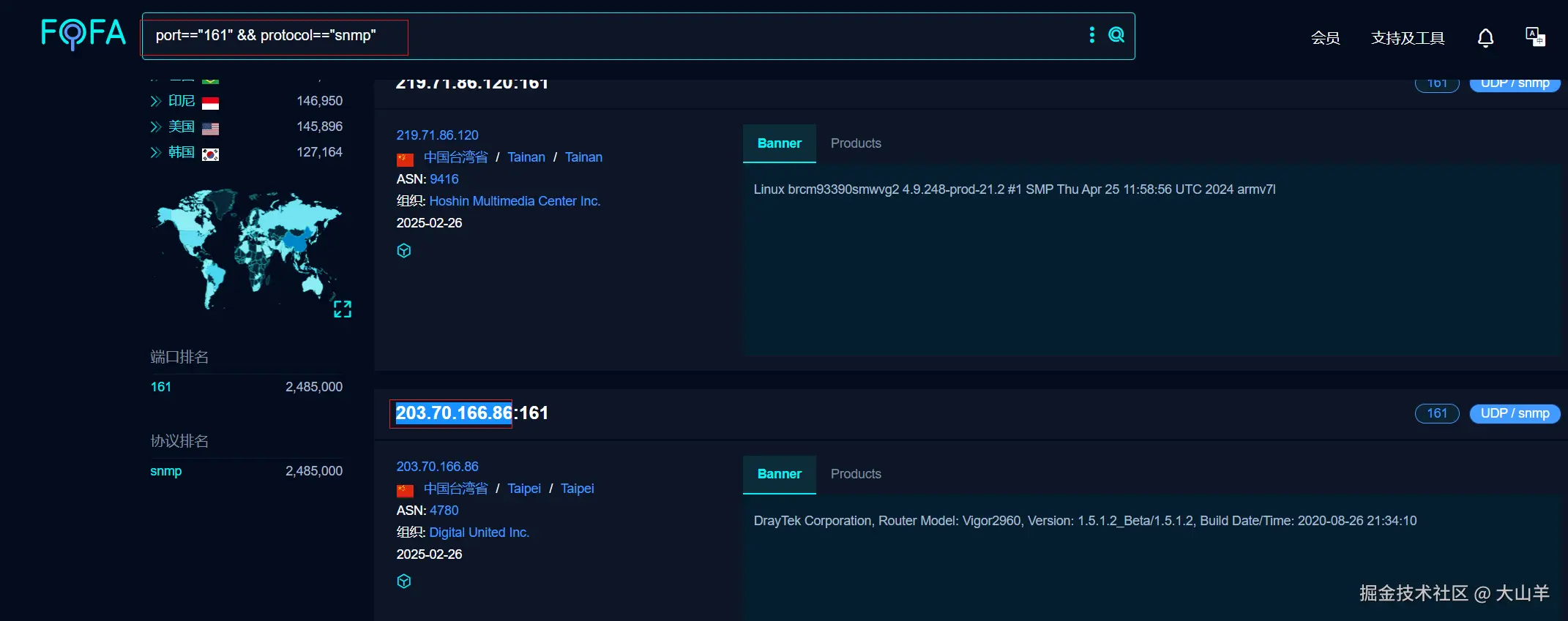Open the FOFA logo home page
This screenshot has width=1568, height=621.
coord(83,34)
